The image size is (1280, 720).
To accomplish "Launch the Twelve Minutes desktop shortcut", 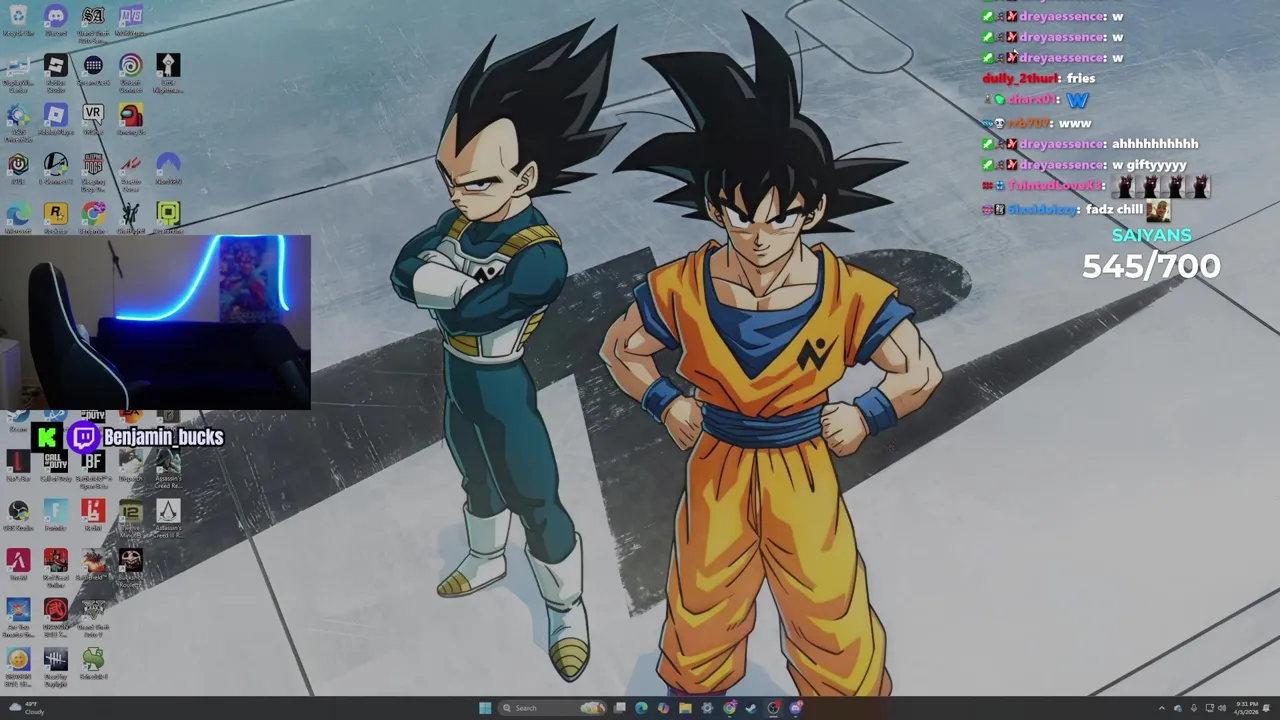I will pyautogui.click(x=130, y=517).
